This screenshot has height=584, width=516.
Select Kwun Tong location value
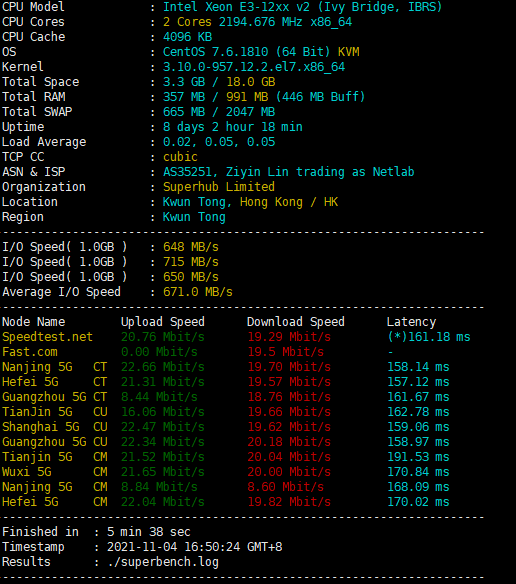coord(250,202)
